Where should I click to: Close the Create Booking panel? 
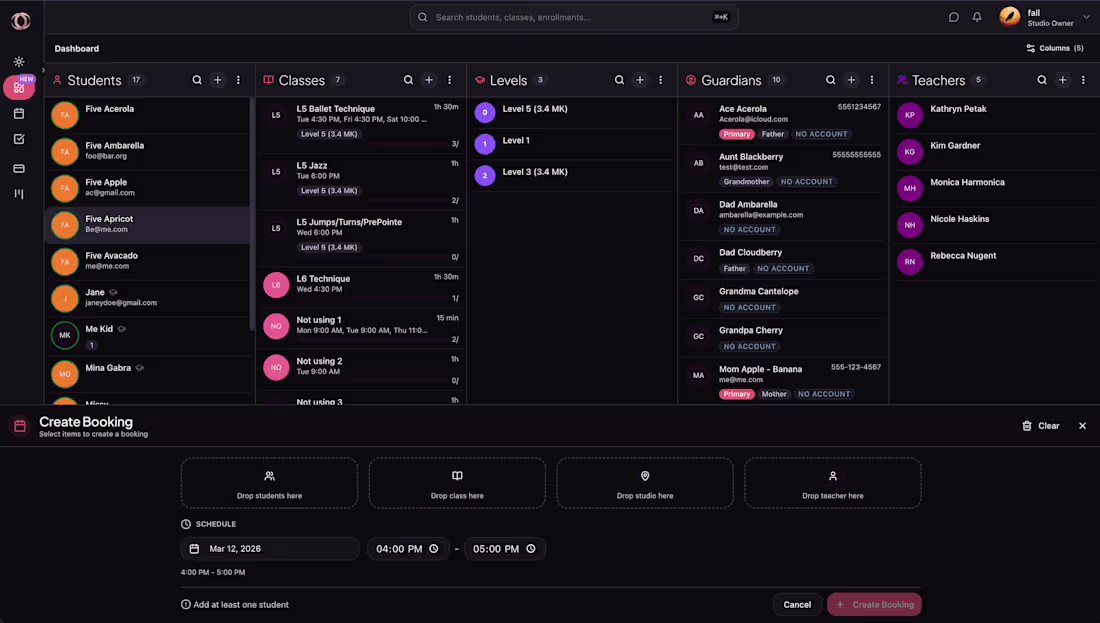click(1082, 426)
